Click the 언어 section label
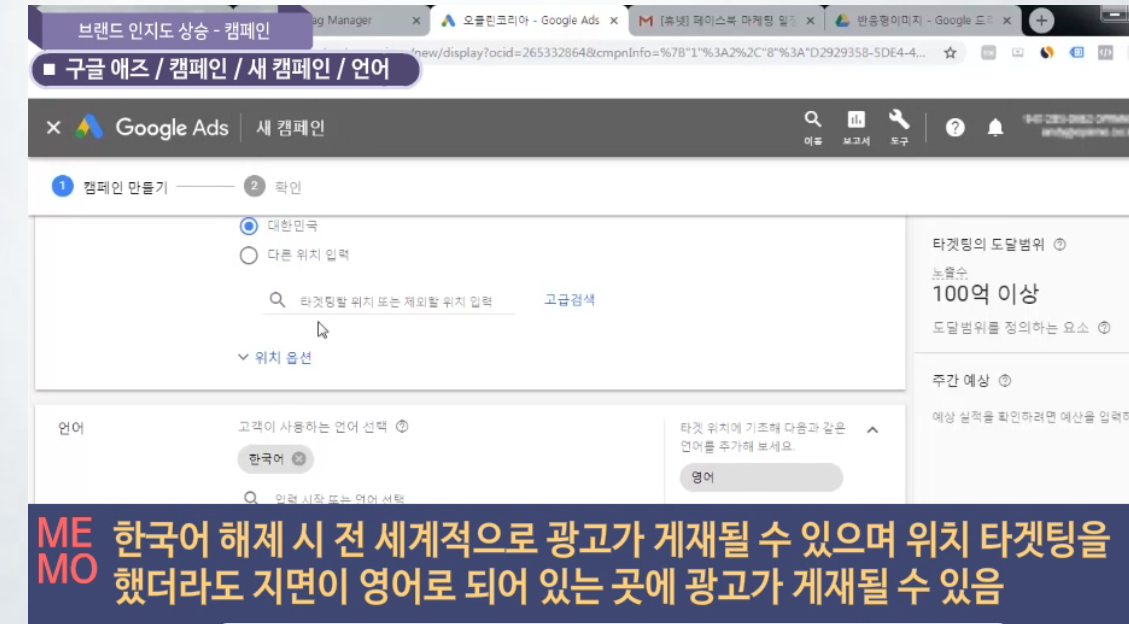 coord(71,428)
